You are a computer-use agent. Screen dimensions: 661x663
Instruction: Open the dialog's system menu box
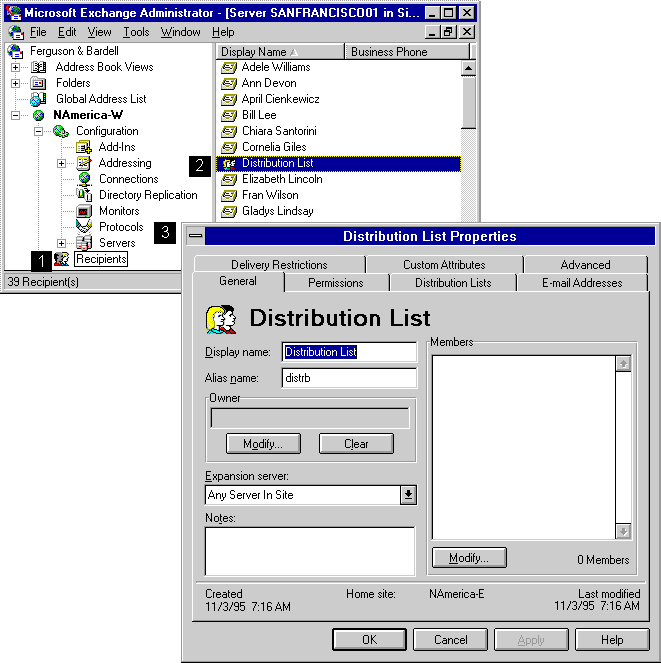[195, 236]
